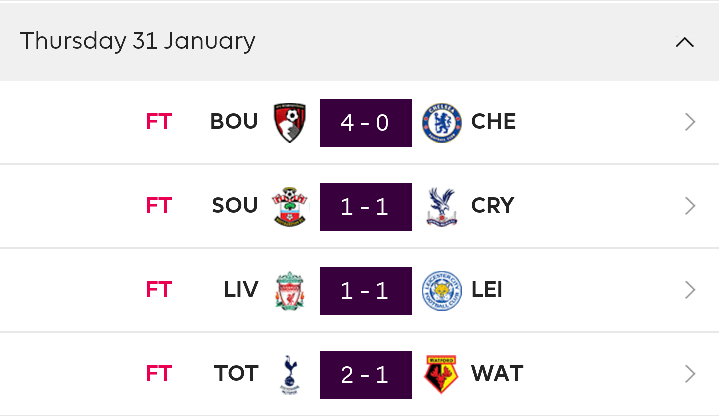Click the Watford club crest
Viewport: 719px width, 416px height.
coord(441,374)
